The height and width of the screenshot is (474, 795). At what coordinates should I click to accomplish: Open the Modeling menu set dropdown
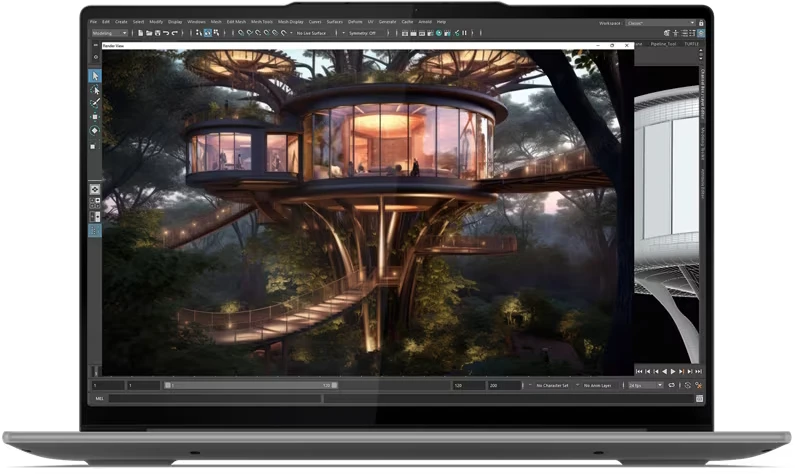point(109,33)
